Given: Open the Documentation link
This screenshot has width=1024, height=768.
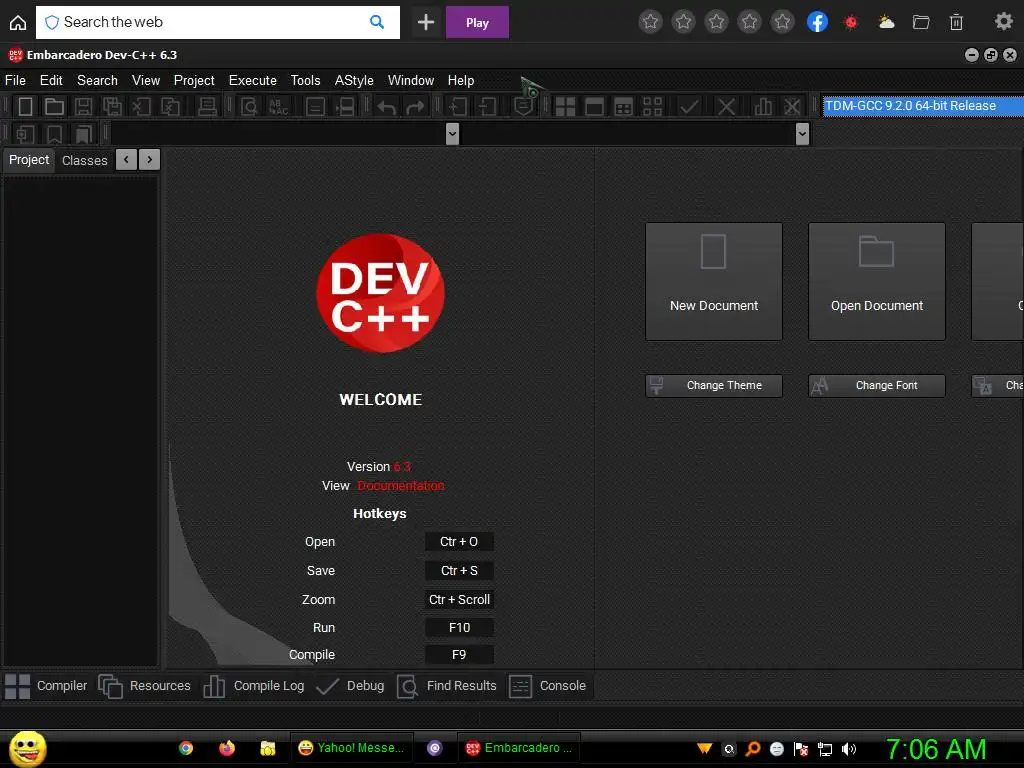Looking at the screenshot, I should (401, 486).
